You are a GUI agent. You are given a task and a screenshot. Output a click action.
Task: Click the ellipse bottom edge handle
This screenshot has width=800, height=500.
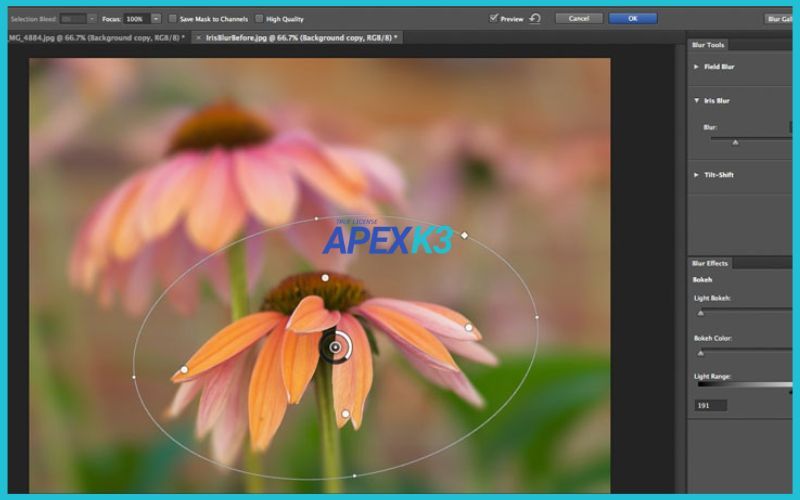tap(355, 476)
